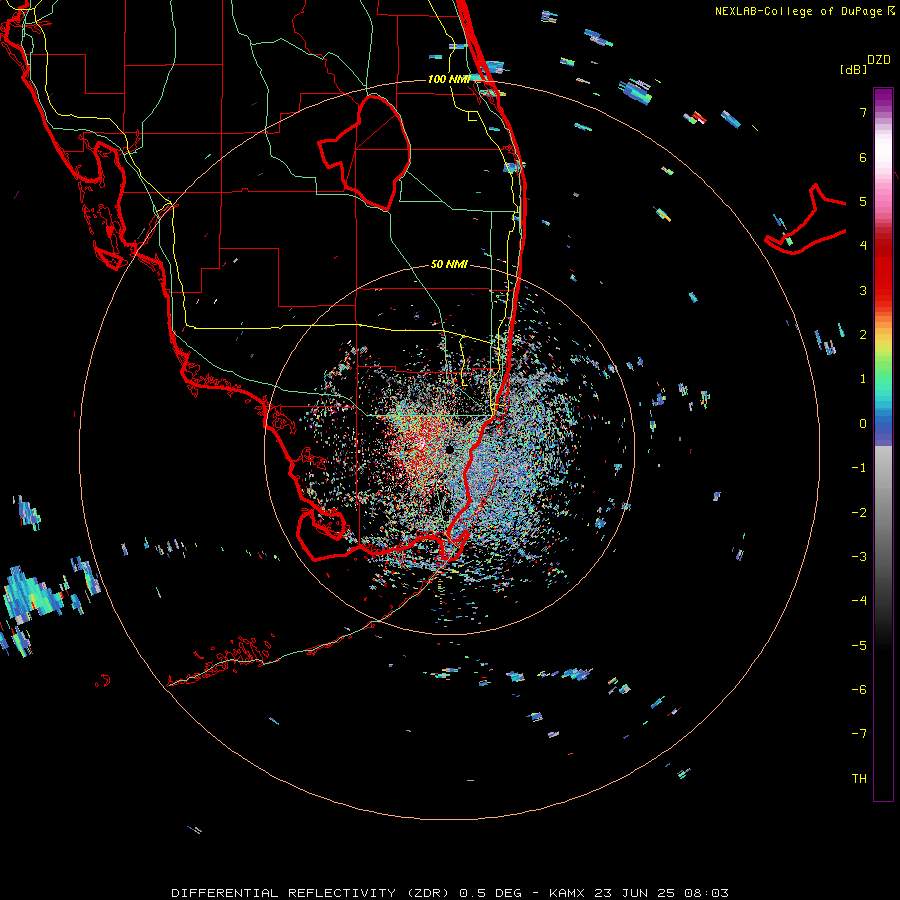Select the 0 value on color scale
The width and height of the screenshot is (900, 900).
863,424
